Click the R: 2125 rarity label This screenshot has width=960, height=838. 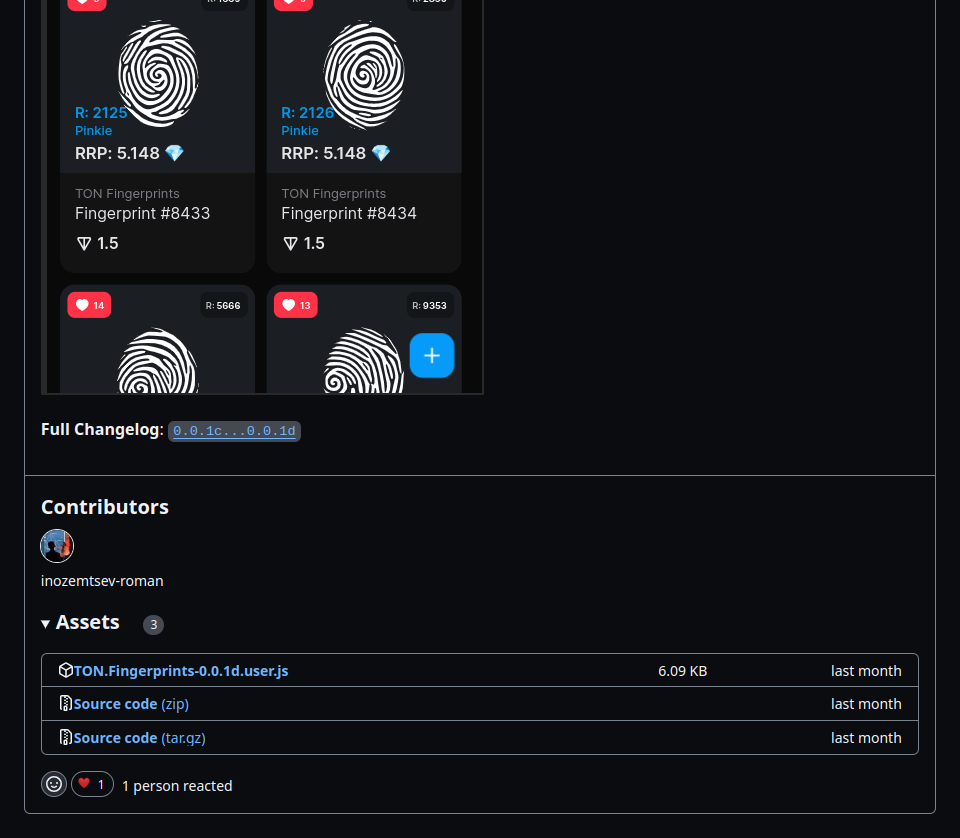point(101,113)
